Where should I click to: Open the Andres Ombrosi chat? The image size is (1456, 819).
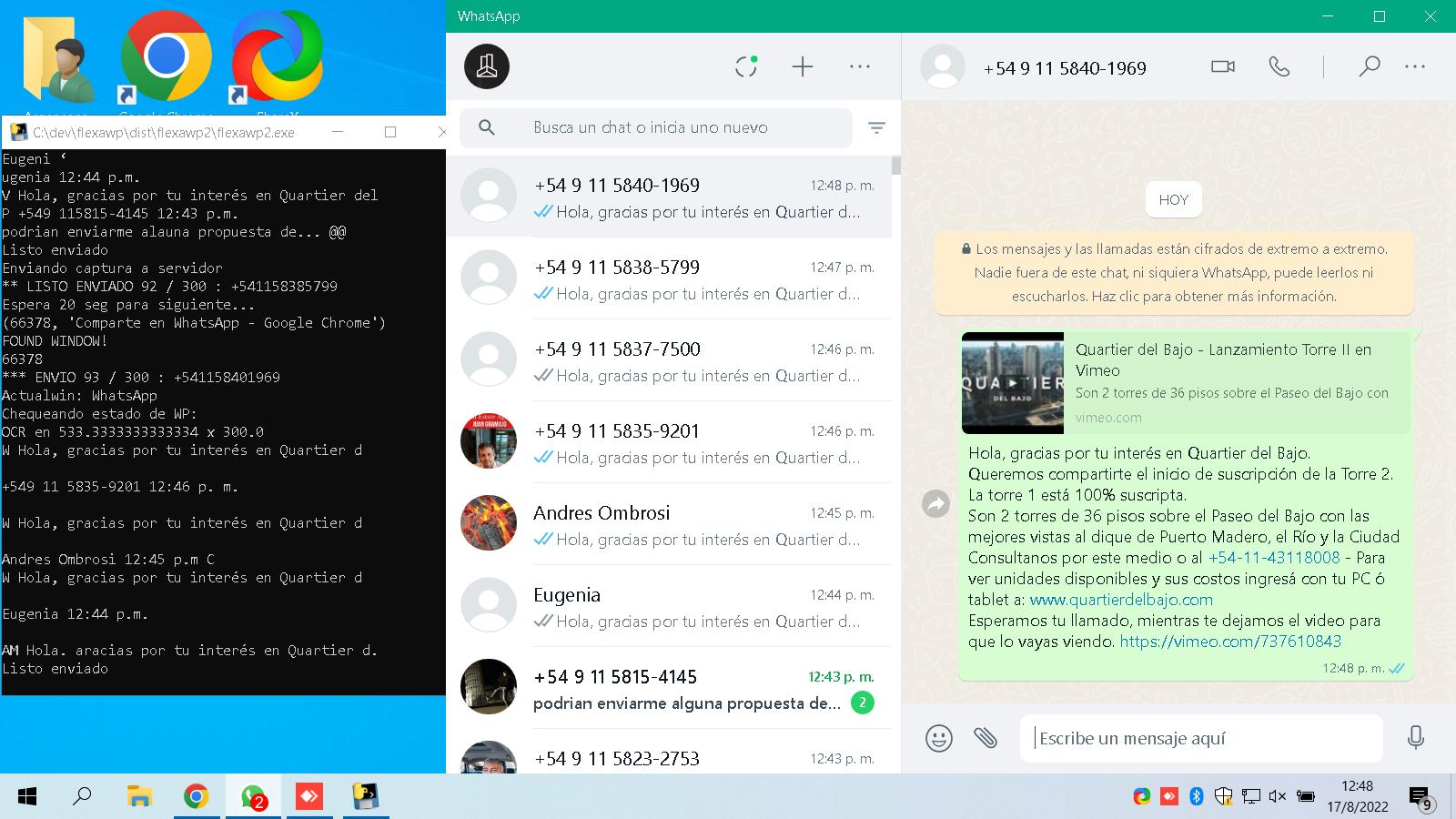669,524
